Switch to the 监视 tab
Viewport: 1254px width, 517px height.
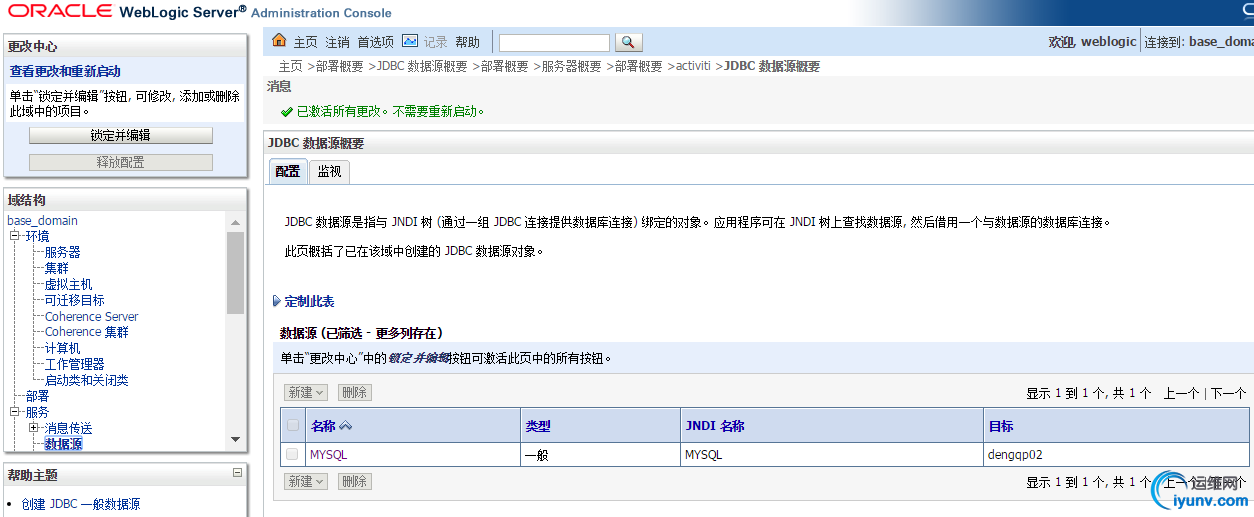coord(329,171)
